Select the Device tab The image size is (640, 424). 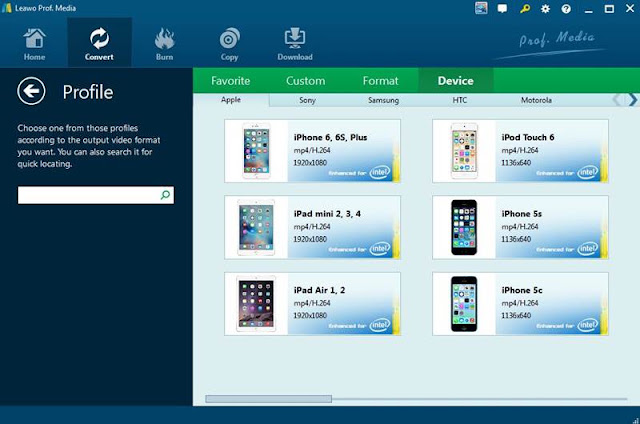coord(456,81)
